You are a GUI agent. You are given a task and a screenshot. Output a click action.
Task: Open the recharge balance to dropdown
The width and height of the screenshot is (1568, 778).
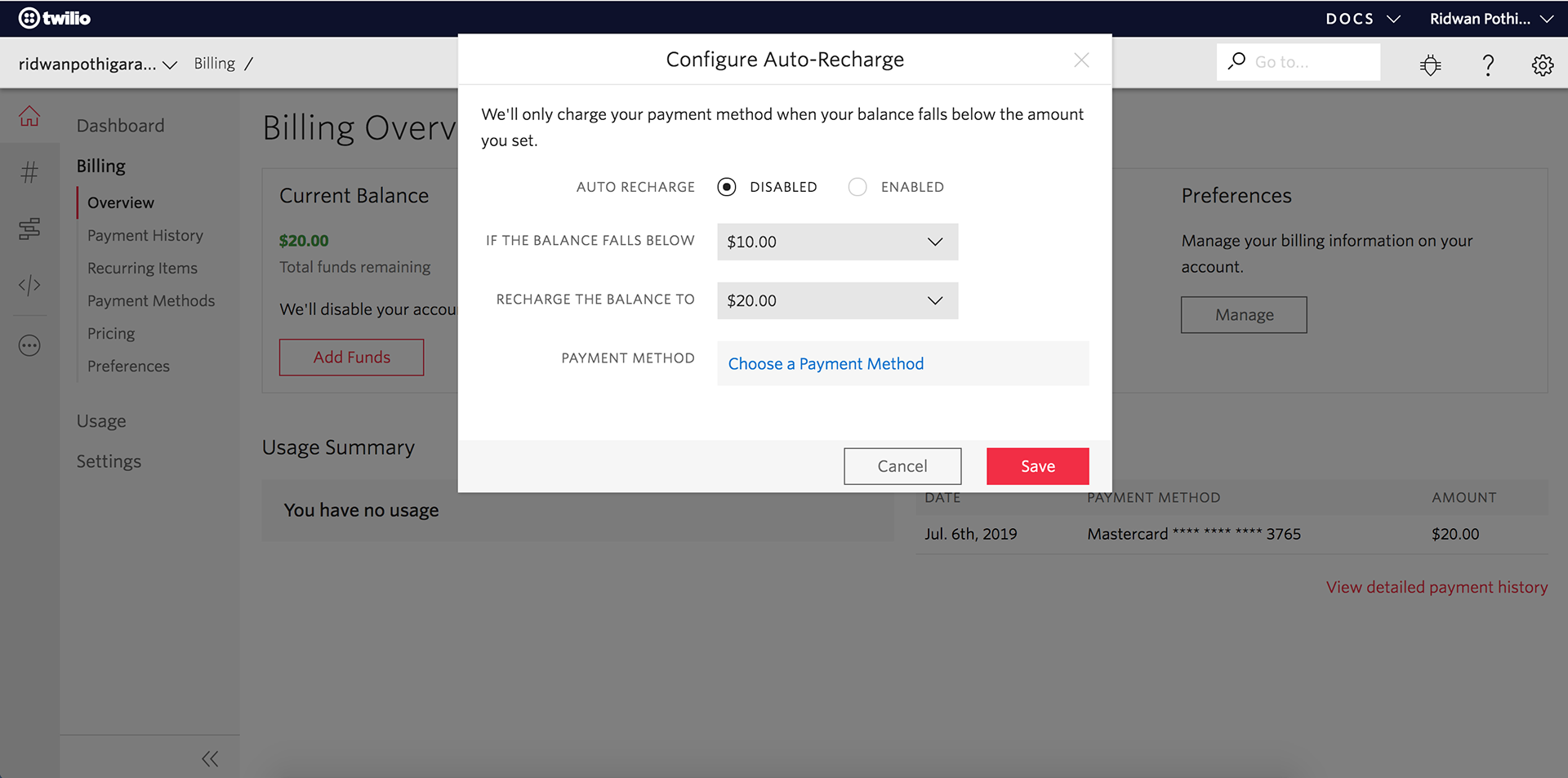pyautogui.click(x=837, y=300)
